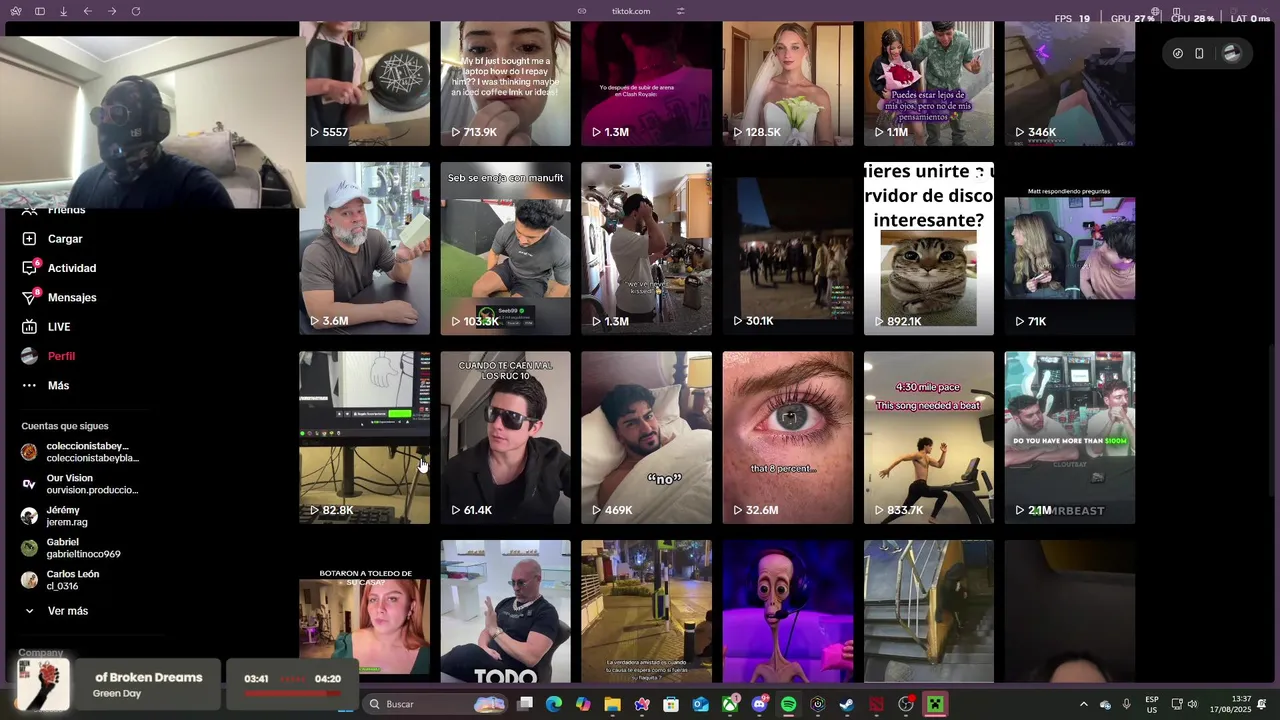Open treadmill 4:30 mile pace video
The image size is (1280, 720).
(x=929, y=437)
